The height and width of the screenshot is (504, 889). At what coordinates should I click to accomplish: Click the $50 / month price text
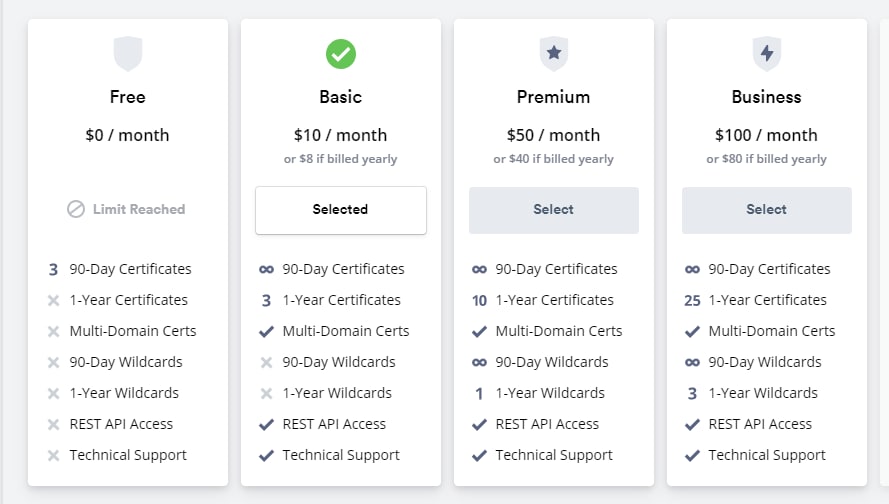[553, 135]
